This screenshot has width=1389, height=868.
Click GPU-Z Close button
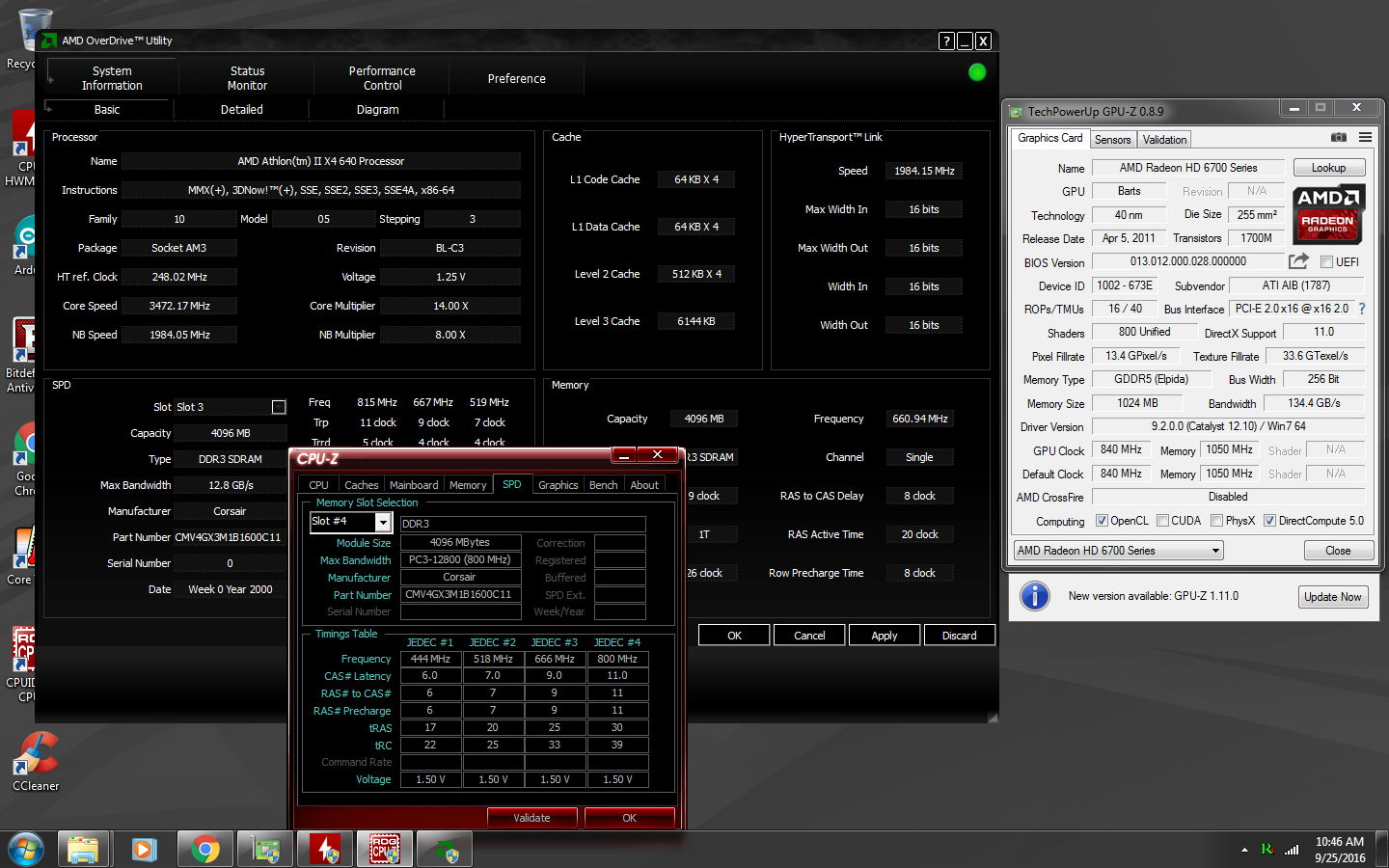click(1338, 551)
